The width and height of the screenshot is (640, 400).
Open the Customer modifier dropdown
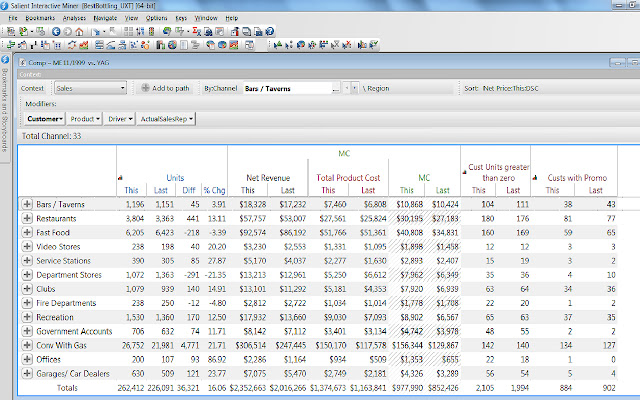(45, 119)
